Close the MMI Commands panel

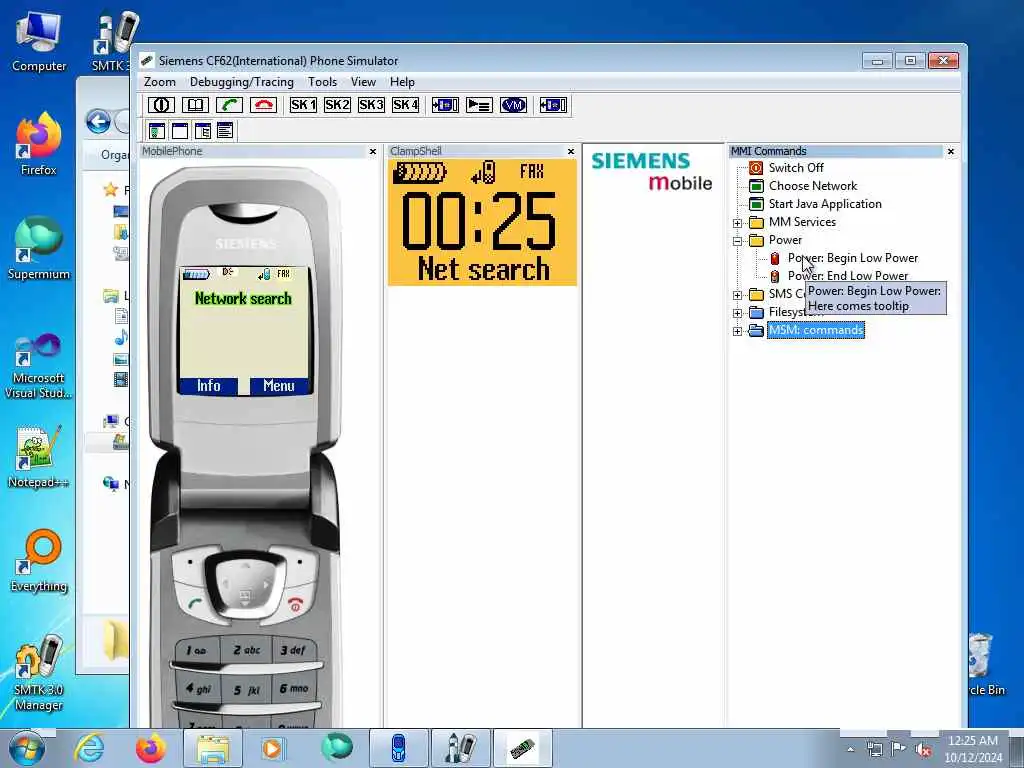point(951,152)
